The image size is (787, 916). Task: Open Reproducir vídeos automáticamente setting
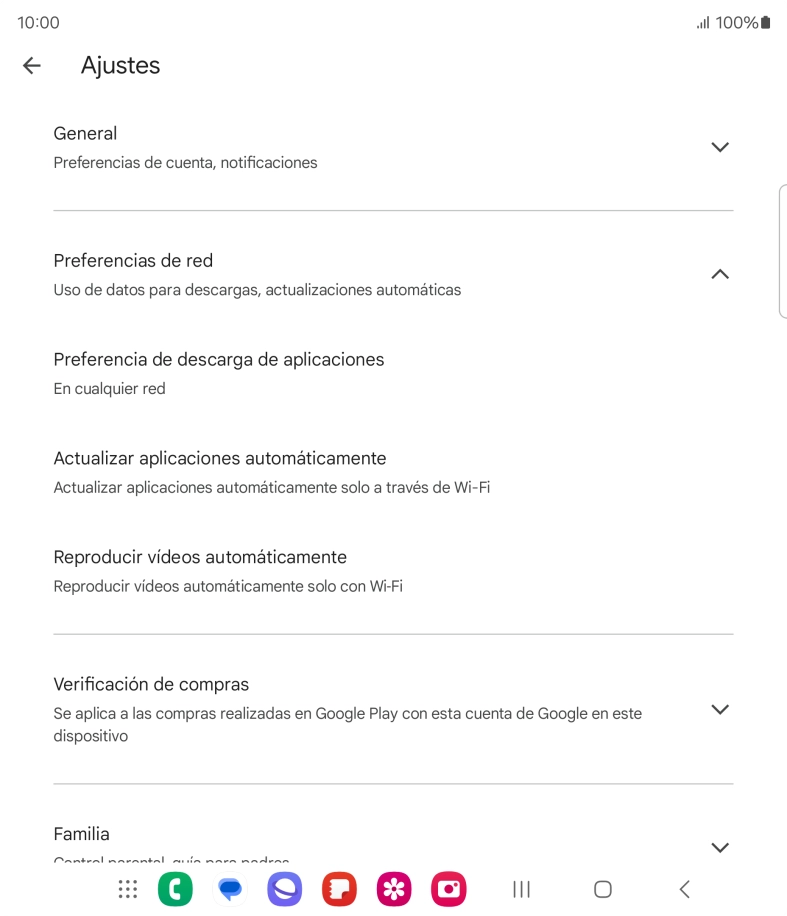(393, 571)
